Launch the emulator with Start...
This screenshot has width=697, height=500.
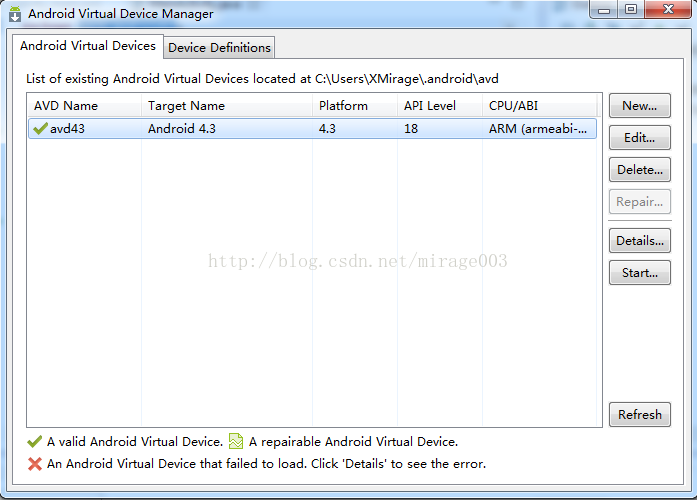(640, 273)
